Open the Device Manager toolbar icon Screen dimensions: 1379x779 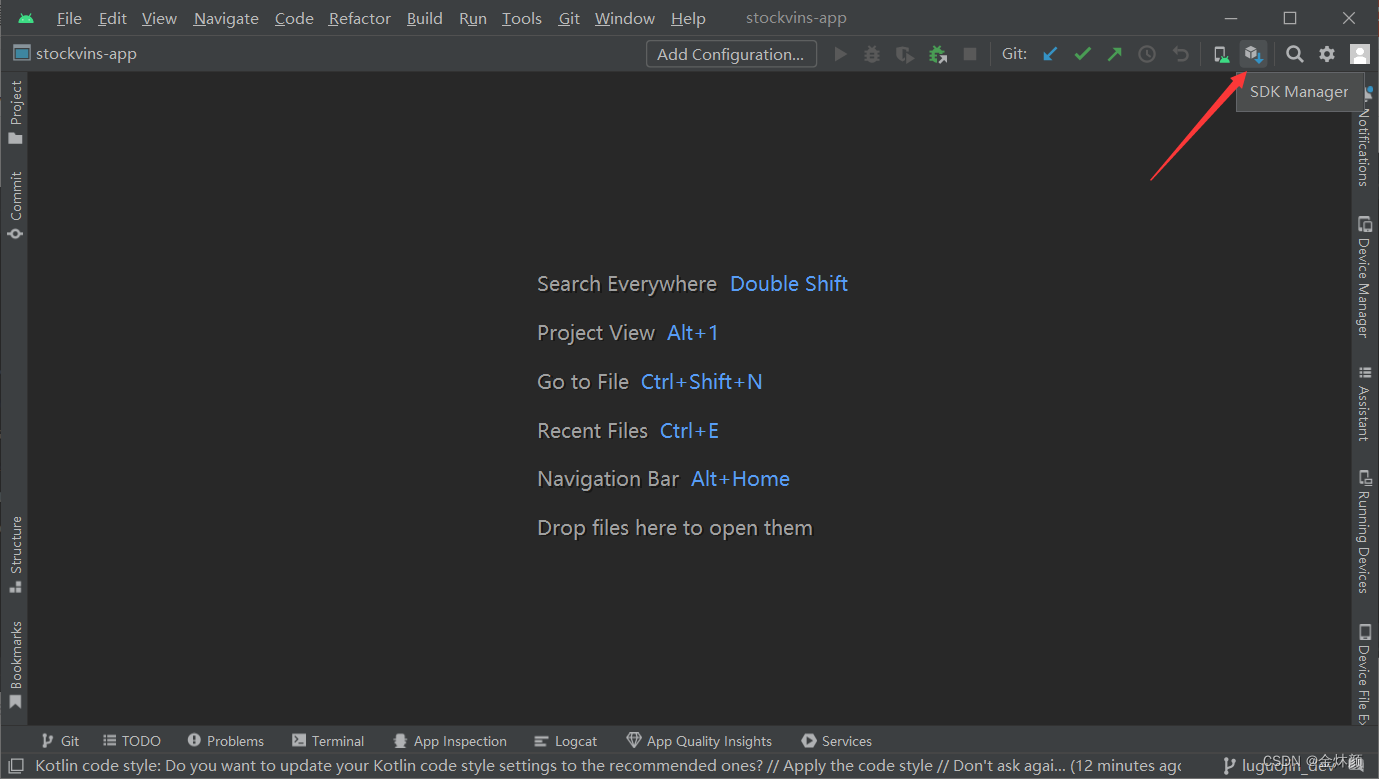(x=1221, y=54)
